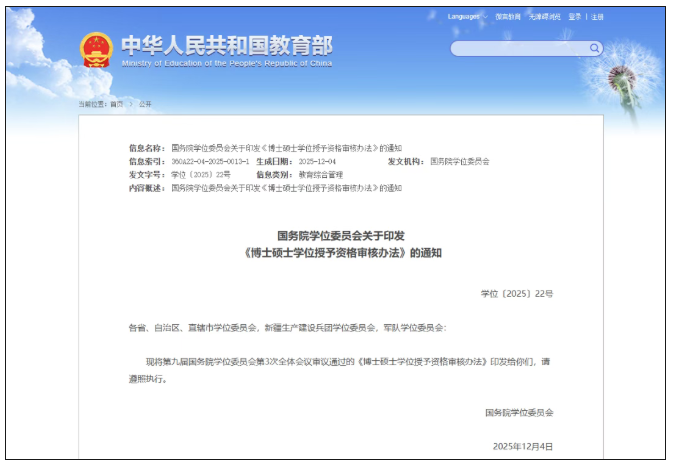Click the 中华人民共和国教育部 site title
The width and height of the screenshot is (678, 467).
click(x=226, y=45)
